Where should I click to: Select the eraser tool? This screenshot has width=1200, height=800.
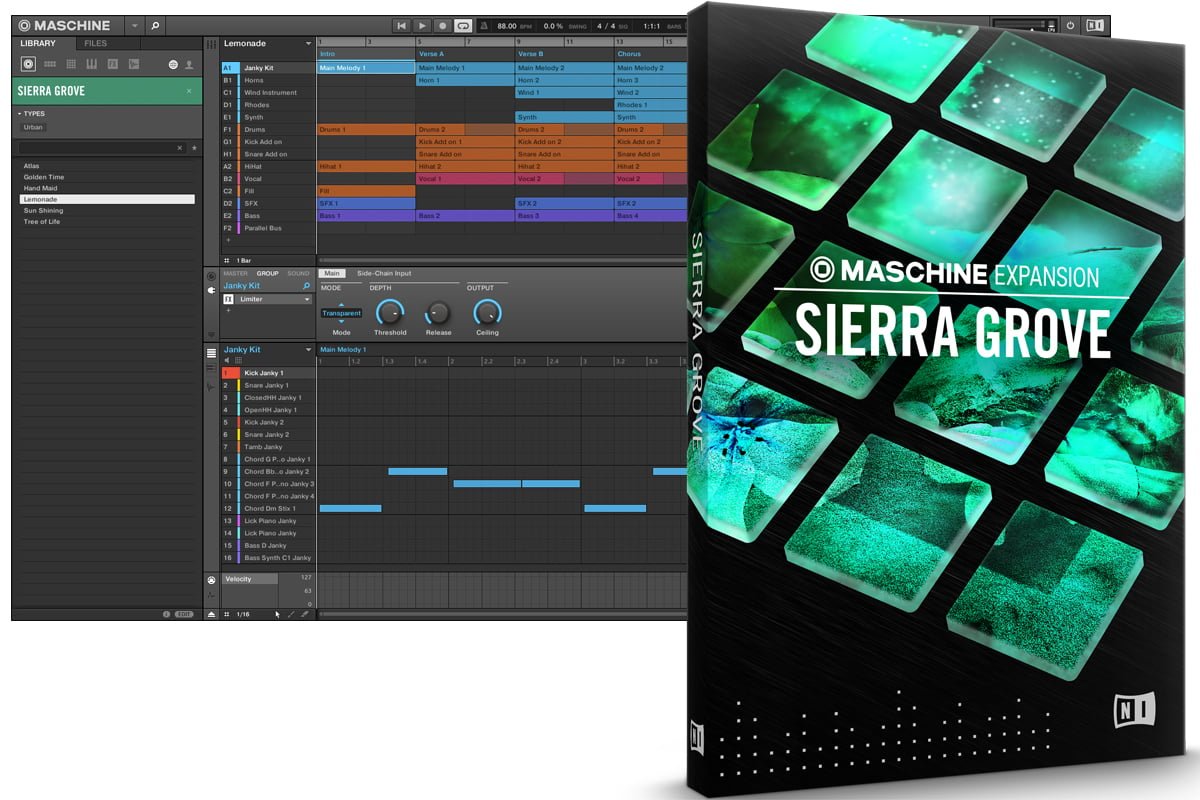click(x=304, y=614)
